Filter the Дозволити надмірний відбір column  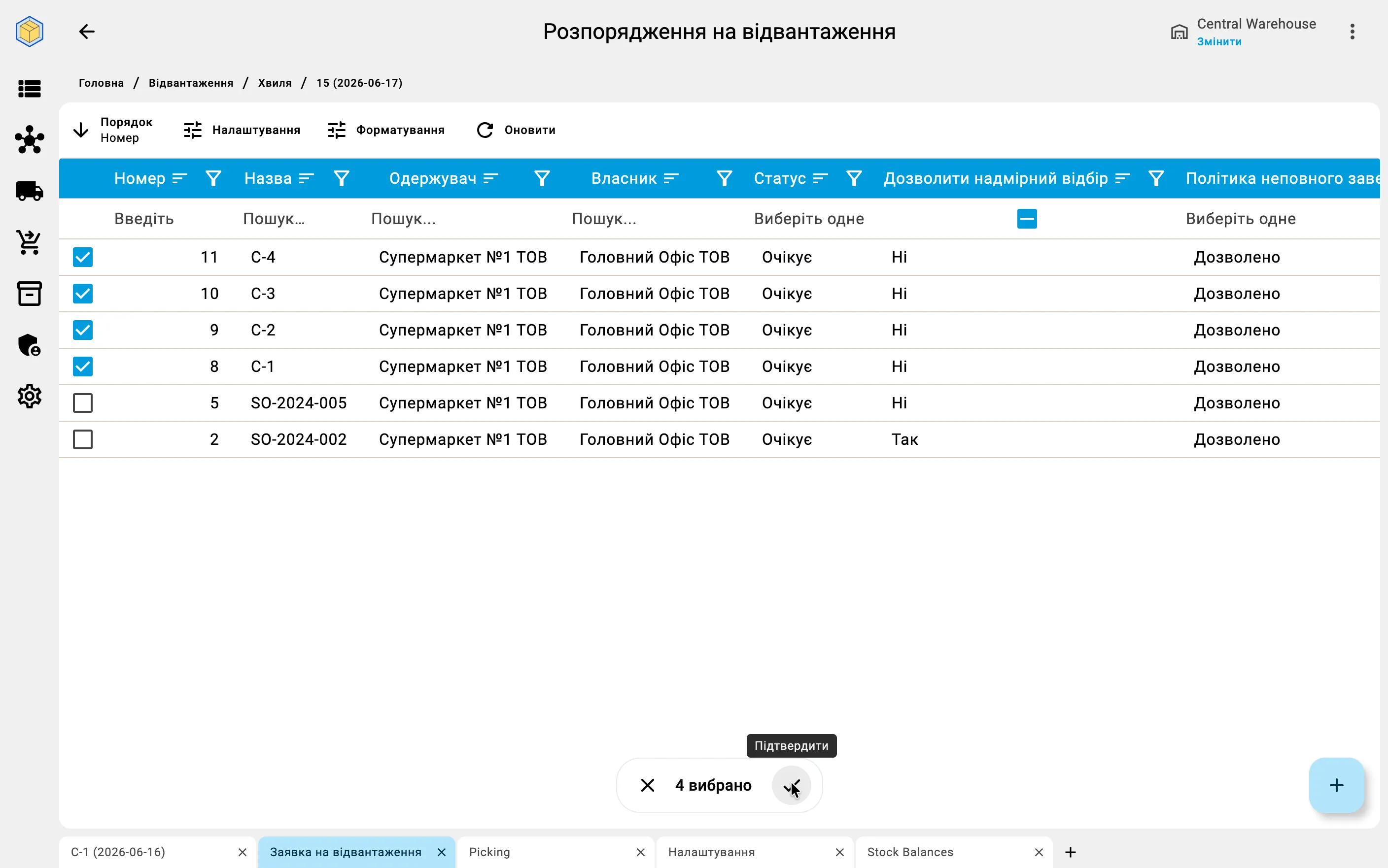[x=1156, y=178]
